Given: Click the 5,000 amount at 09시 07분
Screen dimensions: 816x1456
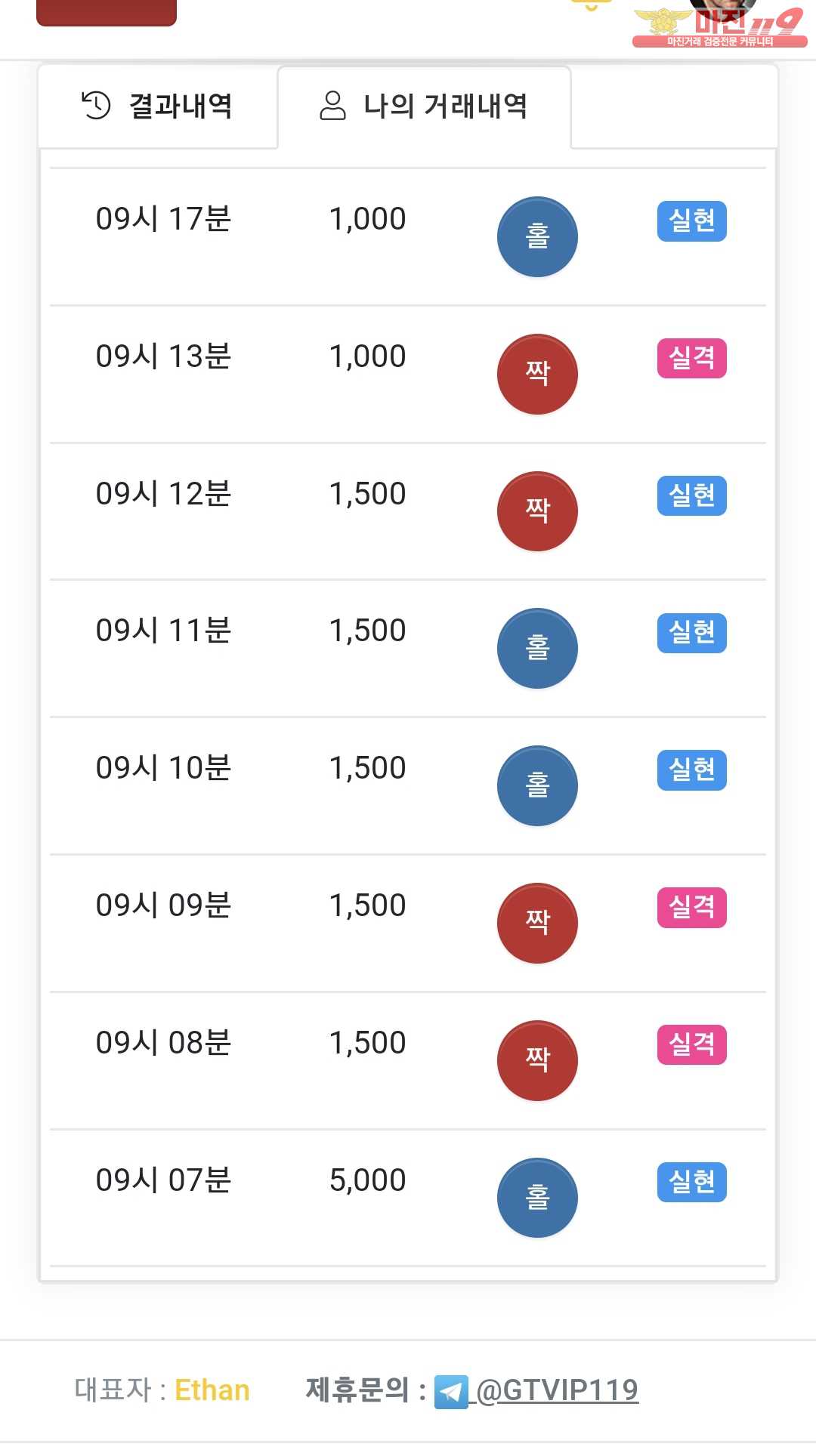Looking at the screenshot, I should (368, 1180).
